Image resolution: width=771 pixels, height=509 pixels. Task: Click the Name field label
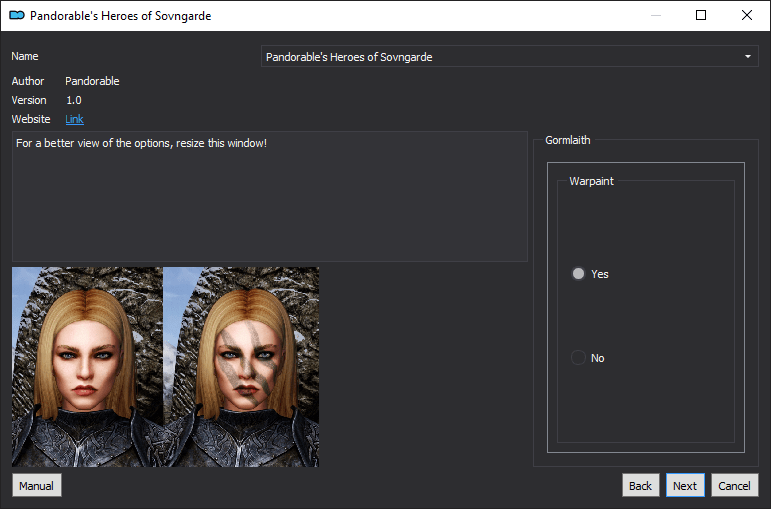coord(25,56)
